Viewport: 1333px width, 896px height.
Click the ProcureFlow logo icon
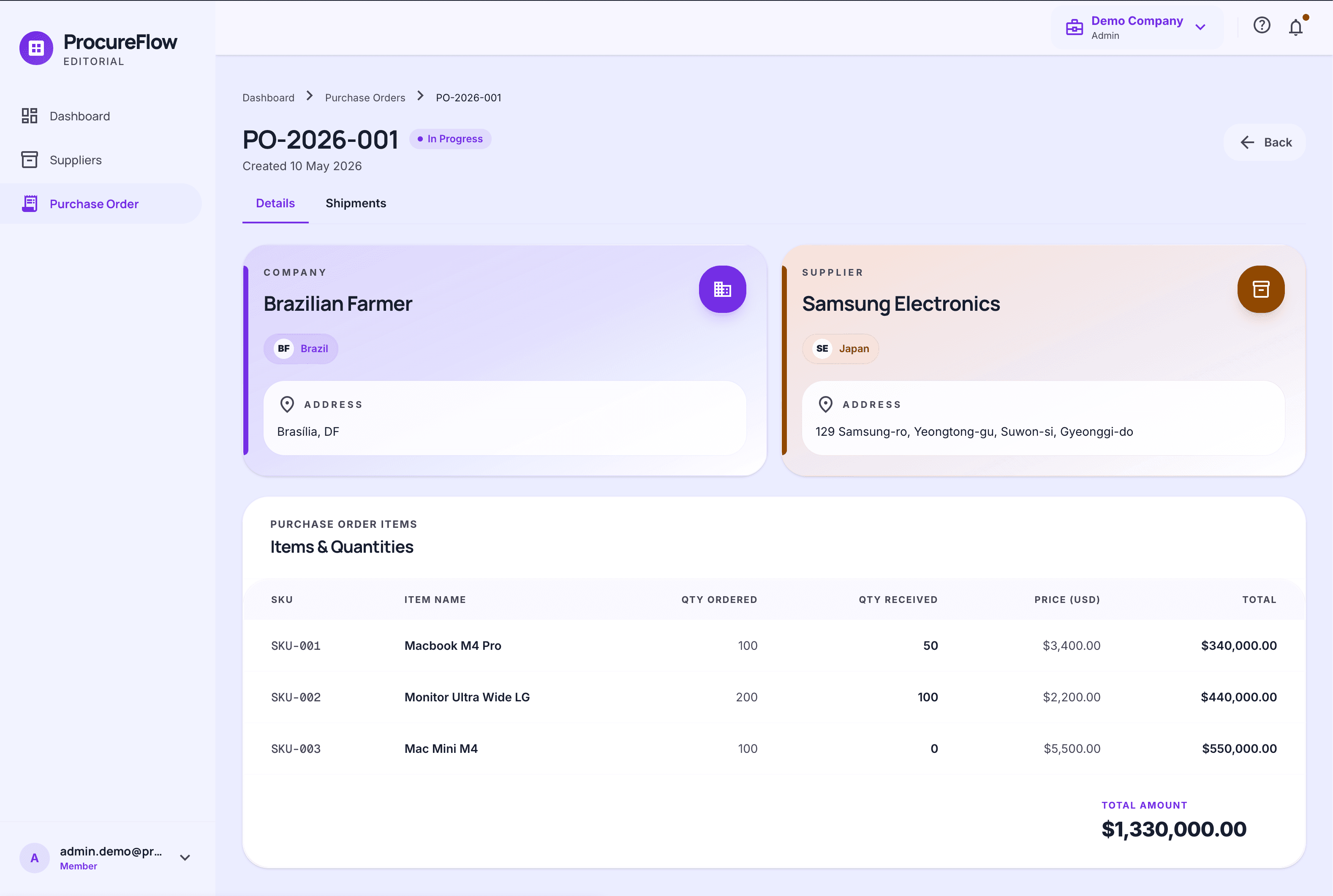coord(36,48)
